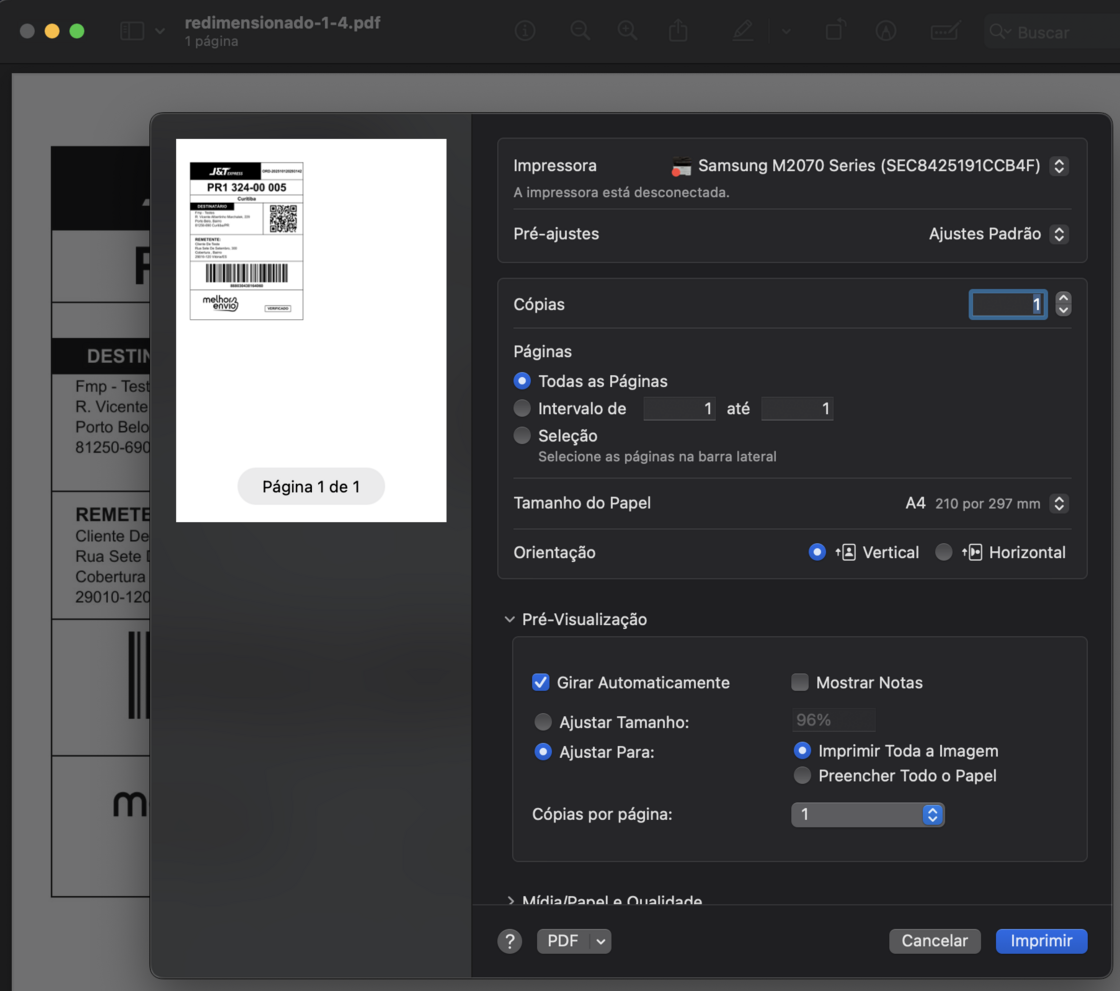Click the document info inspector icon
Screen dimensions: 1120x991
click(x=525, y=31)
